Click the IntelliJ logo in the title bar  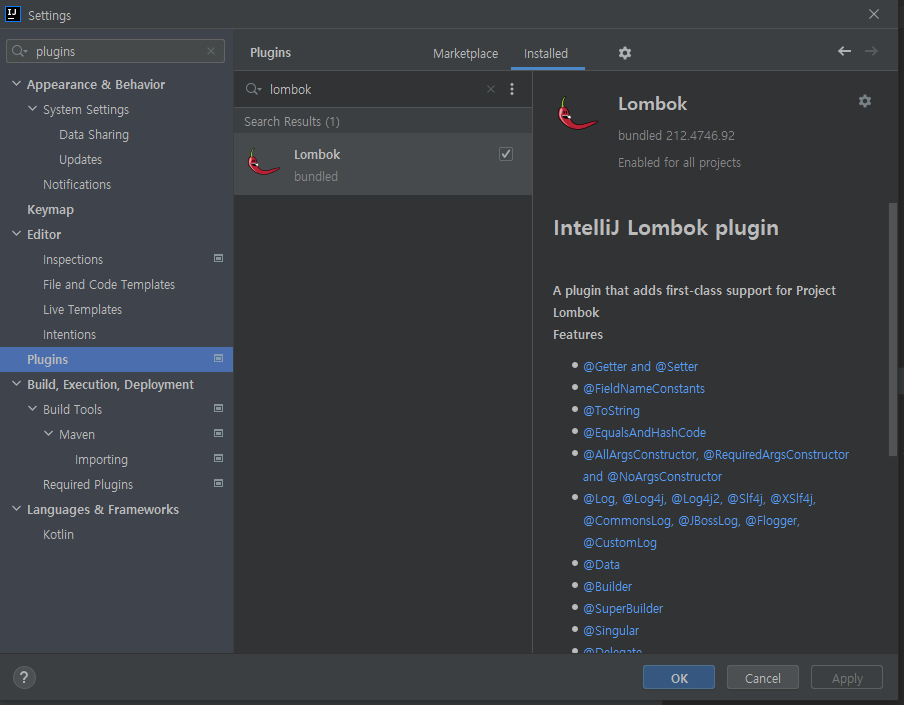pyautogui.click(x=13, y=14)
